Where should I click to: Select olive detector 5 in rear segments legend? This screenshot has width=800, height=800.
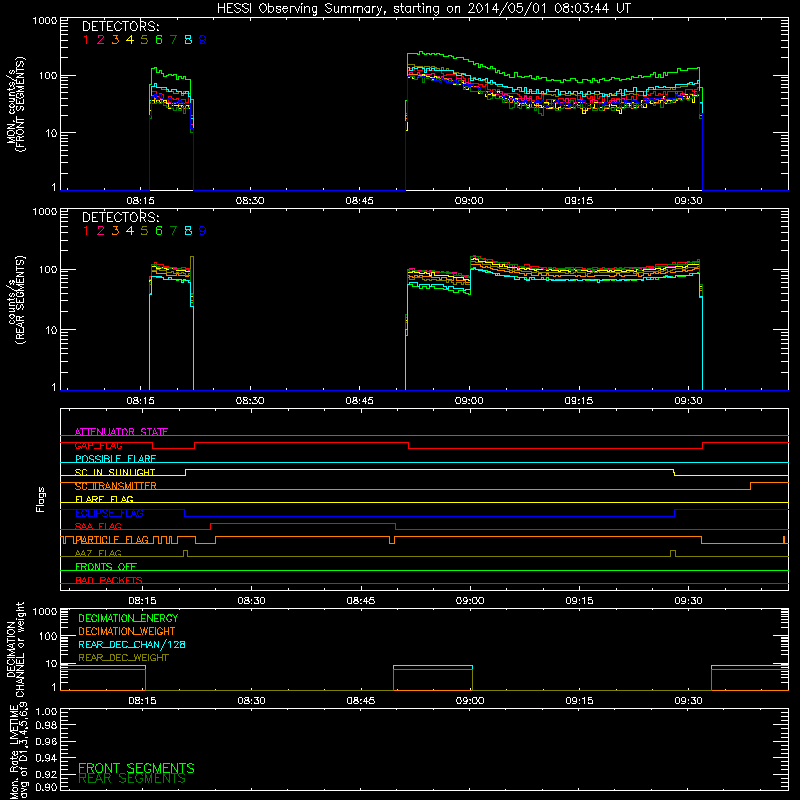tap(144, 231)
